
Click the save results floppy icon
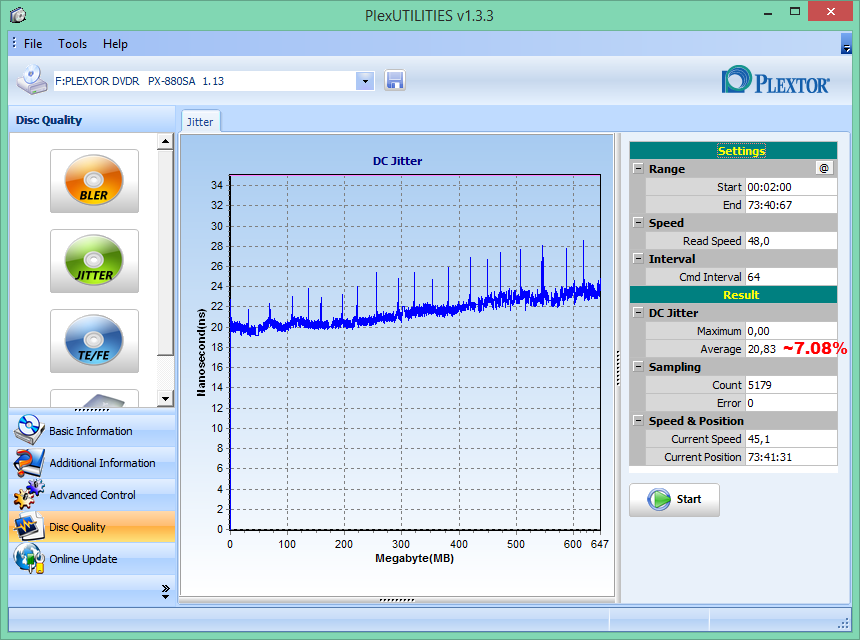click(394, 81)
